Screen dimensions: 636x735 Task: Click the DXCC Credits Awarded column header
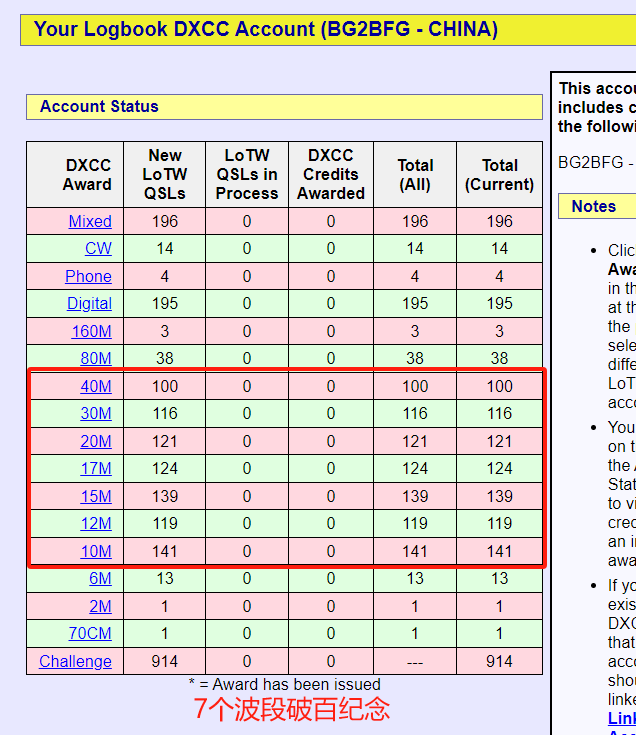pos(331,174)
